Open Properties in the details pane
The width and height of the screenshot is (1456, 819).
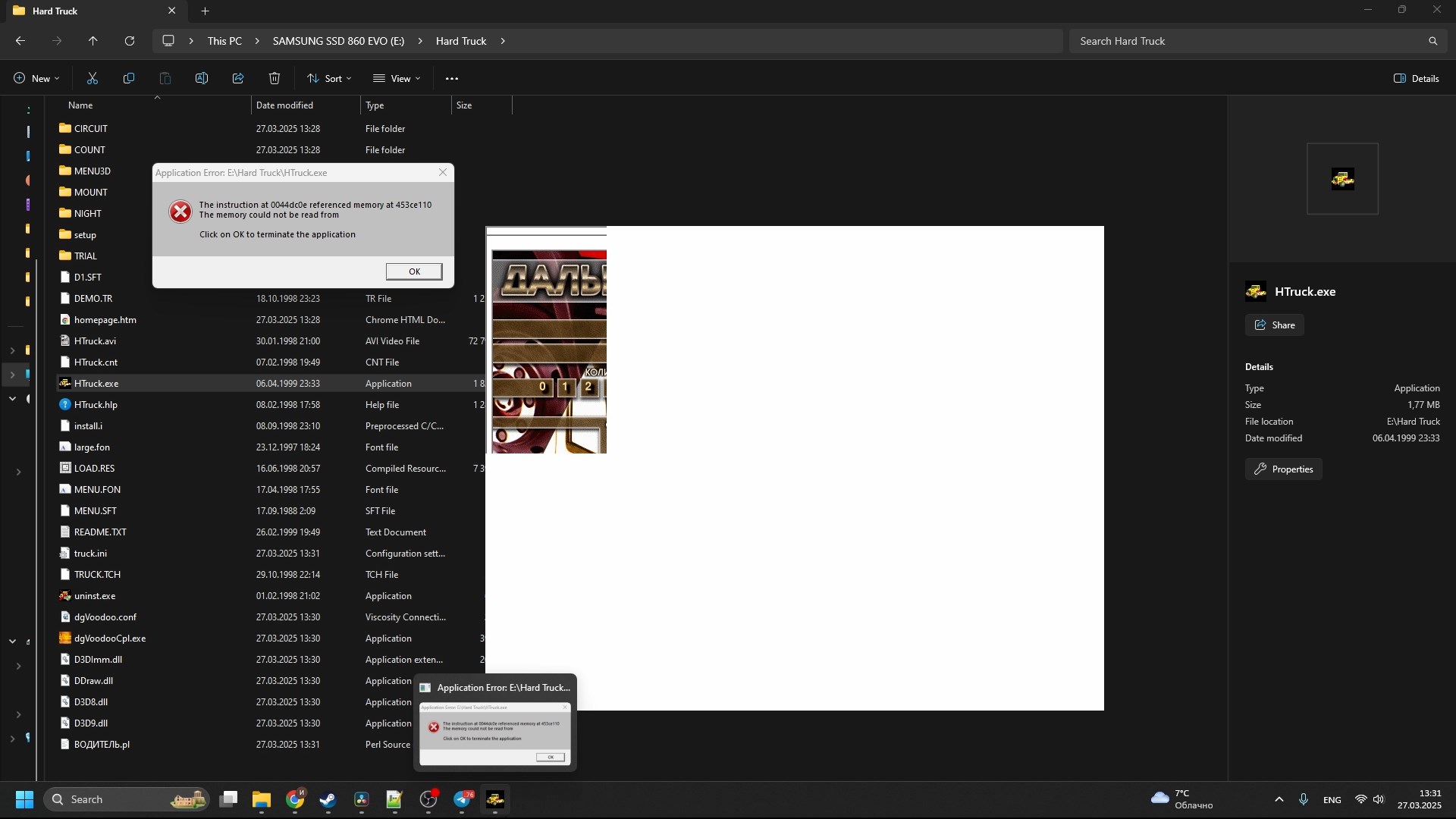(1284, 469)
